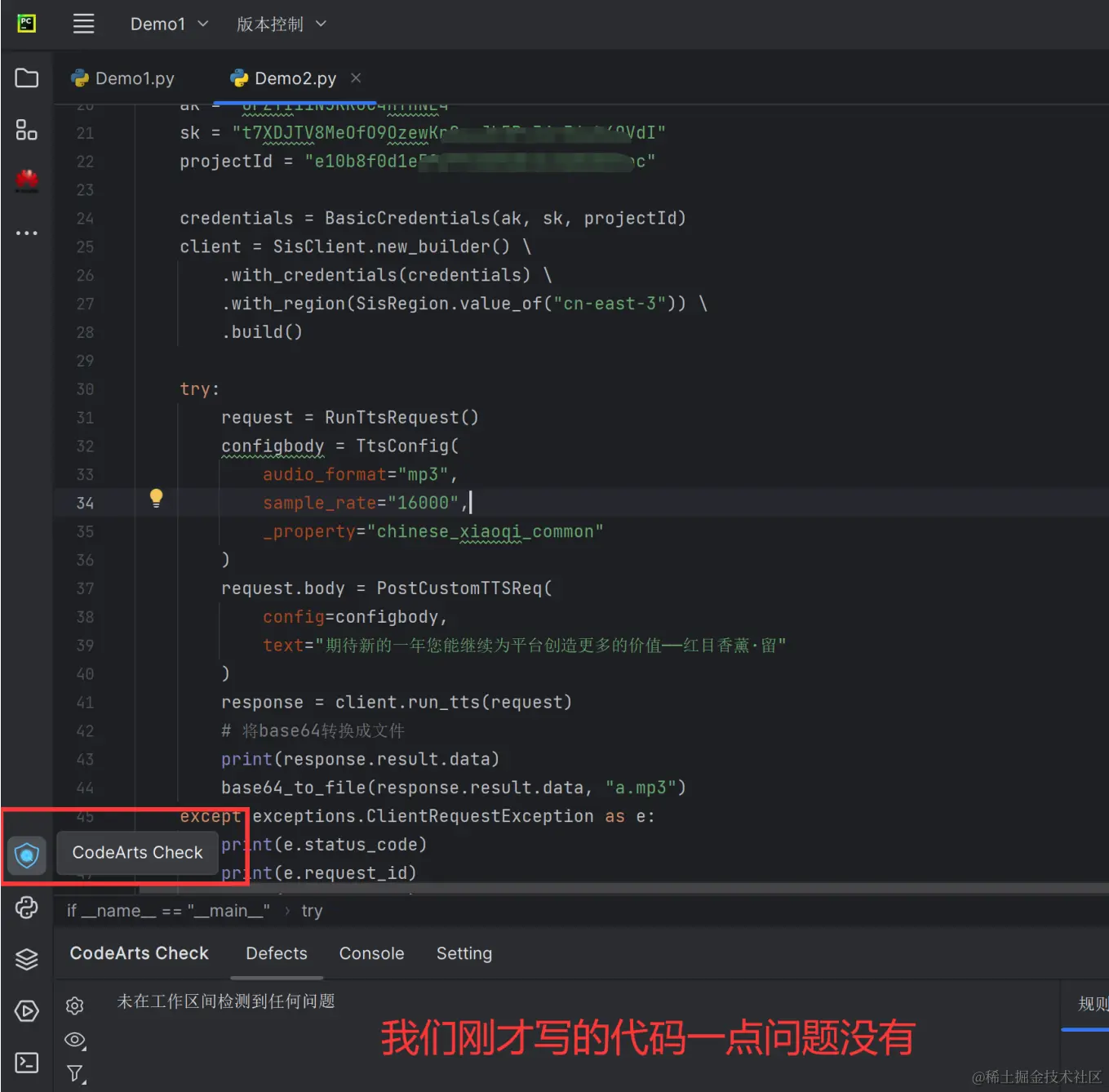Click the sample_rate="16000" code text
Screen dimensions: 1109x1092
coord(361,503)
